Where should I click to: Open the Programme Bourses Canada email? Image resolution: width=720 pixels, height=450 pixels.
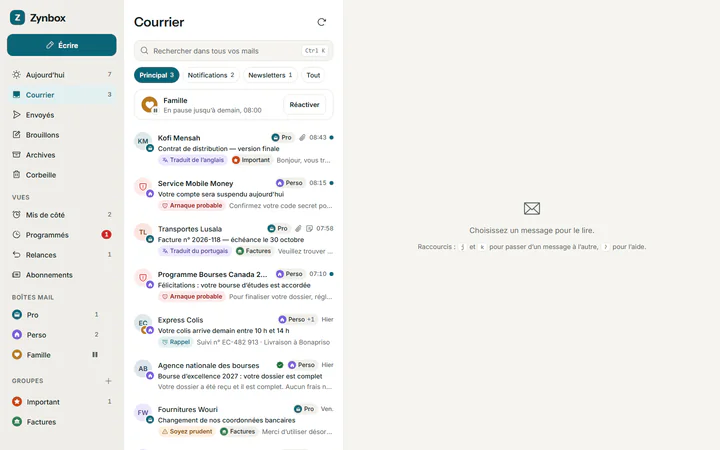click(x=233, y=285)
